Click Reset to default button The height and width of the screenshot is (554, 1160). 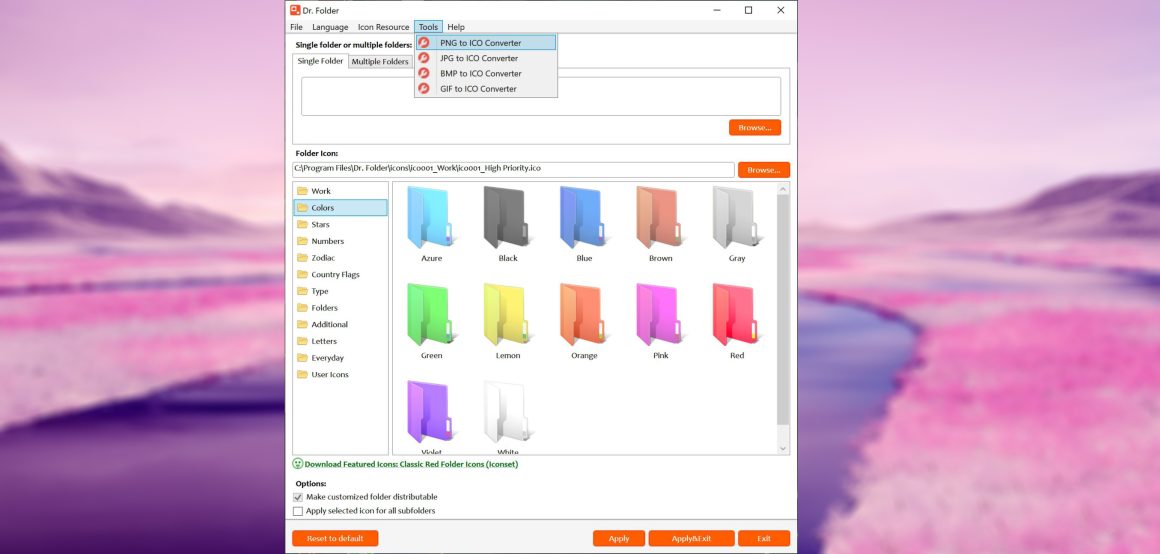click(335, 538)
